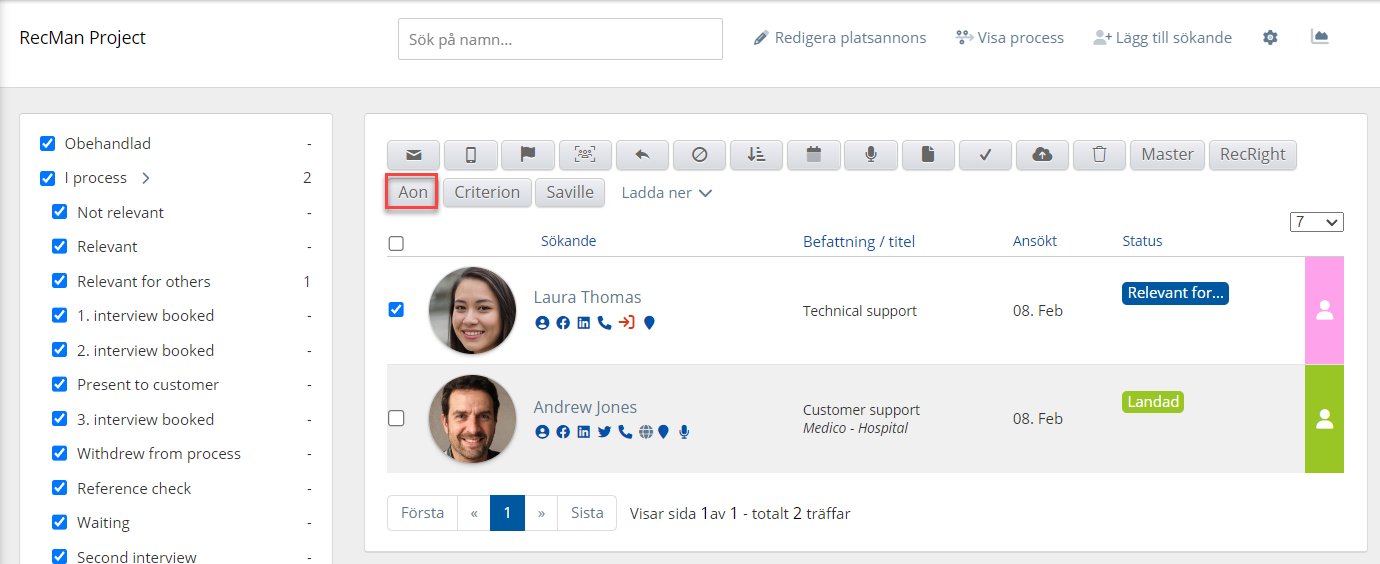Click the mobile phone SMS icon
Image resolution: width=1380 pixels, height=564 pixels.
(x=470, y=155)
